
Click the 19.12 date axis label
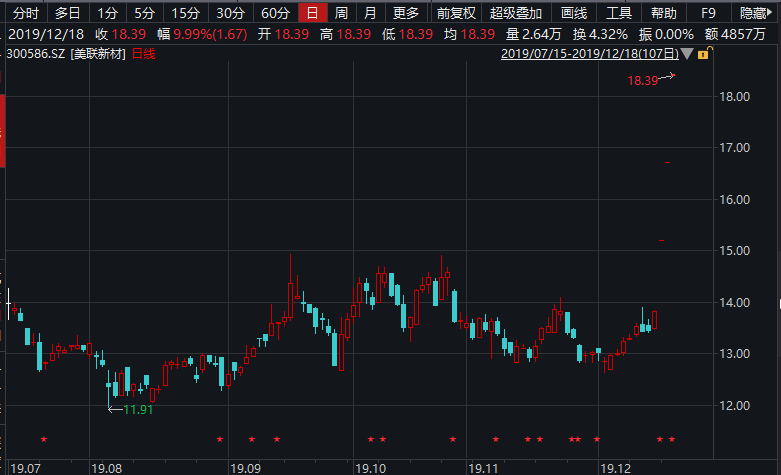(616, 469)
